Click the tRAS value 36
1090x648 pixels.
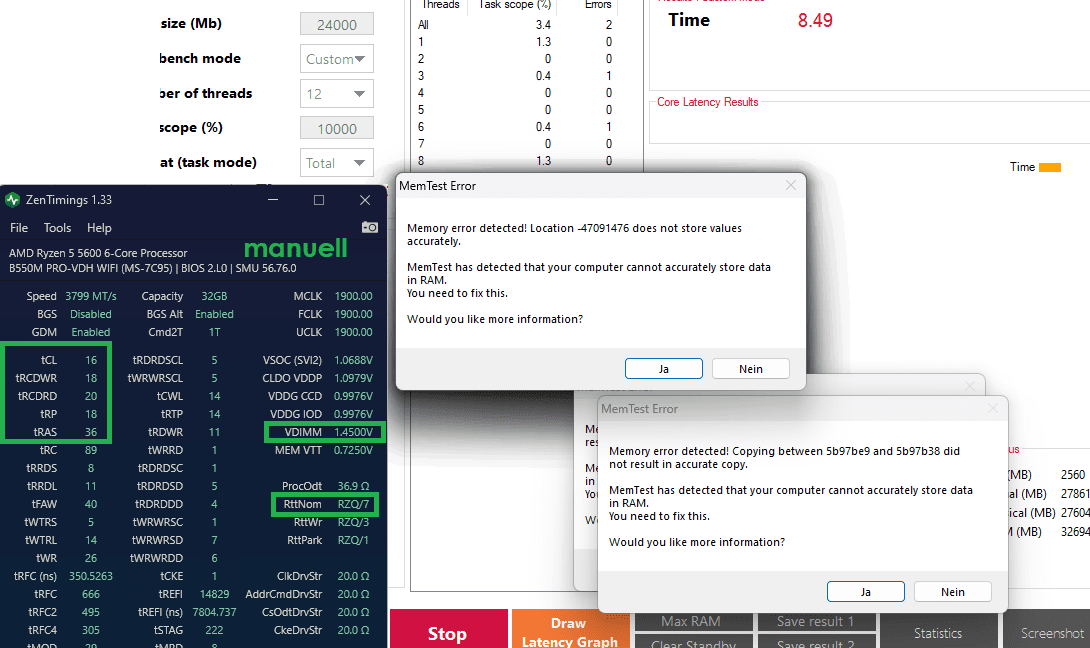[x=91, y=432]
